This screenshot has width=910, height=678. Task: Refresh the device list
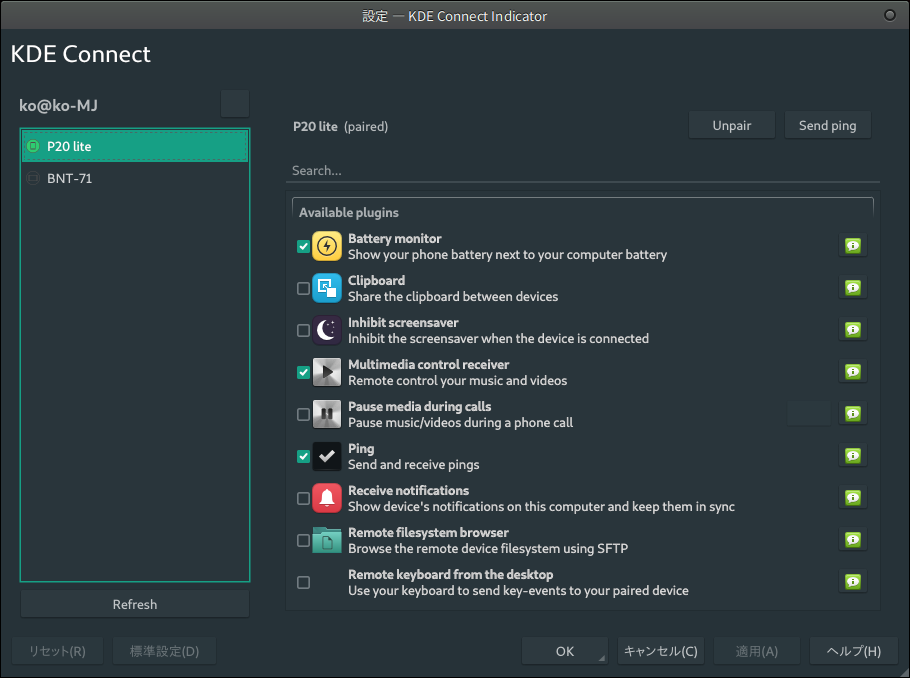coord(135,604)
